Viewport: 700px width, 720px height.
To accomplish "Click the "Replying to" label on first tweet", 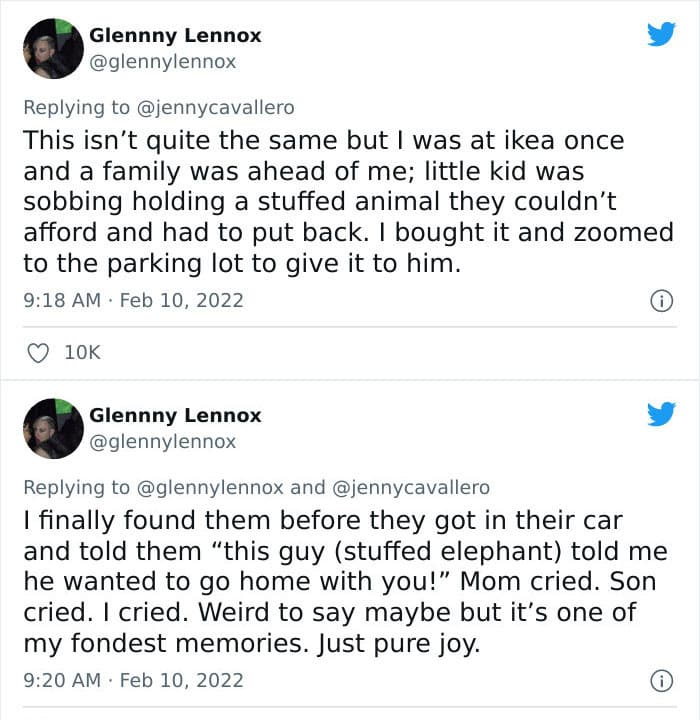I will pyautogui.click(x=76, y=108).
